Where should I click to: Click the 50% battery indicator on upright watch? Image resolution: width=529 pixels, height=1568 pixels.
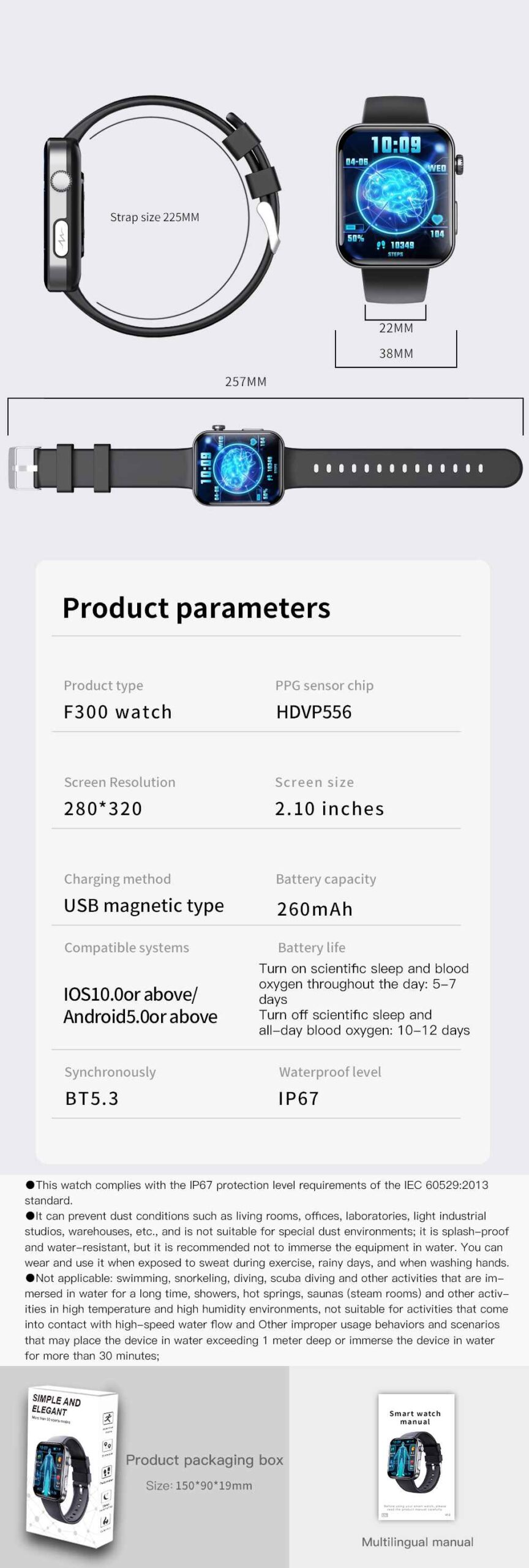click(x=356, y=238)
